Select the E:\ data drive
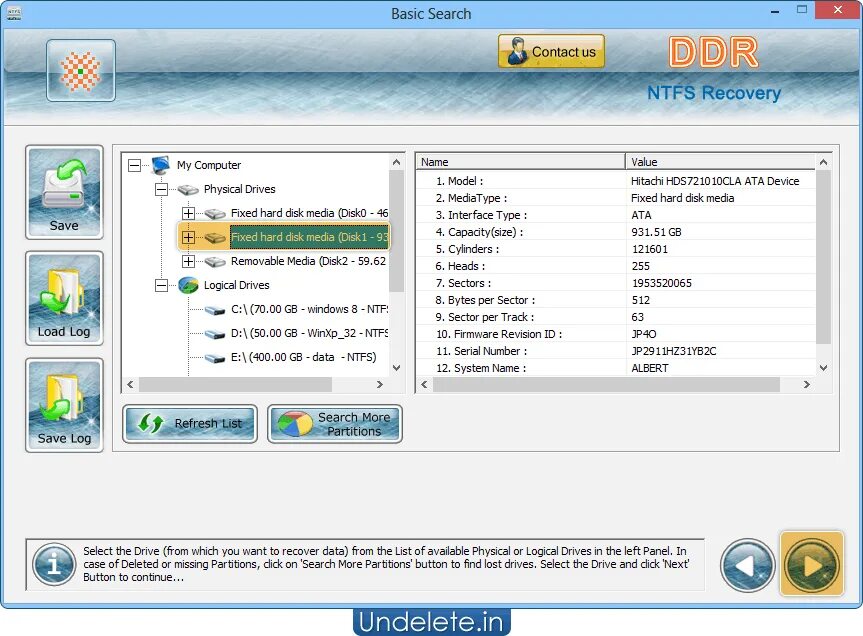The height and width of the screenshot is (636, 863). coord(304,357)
